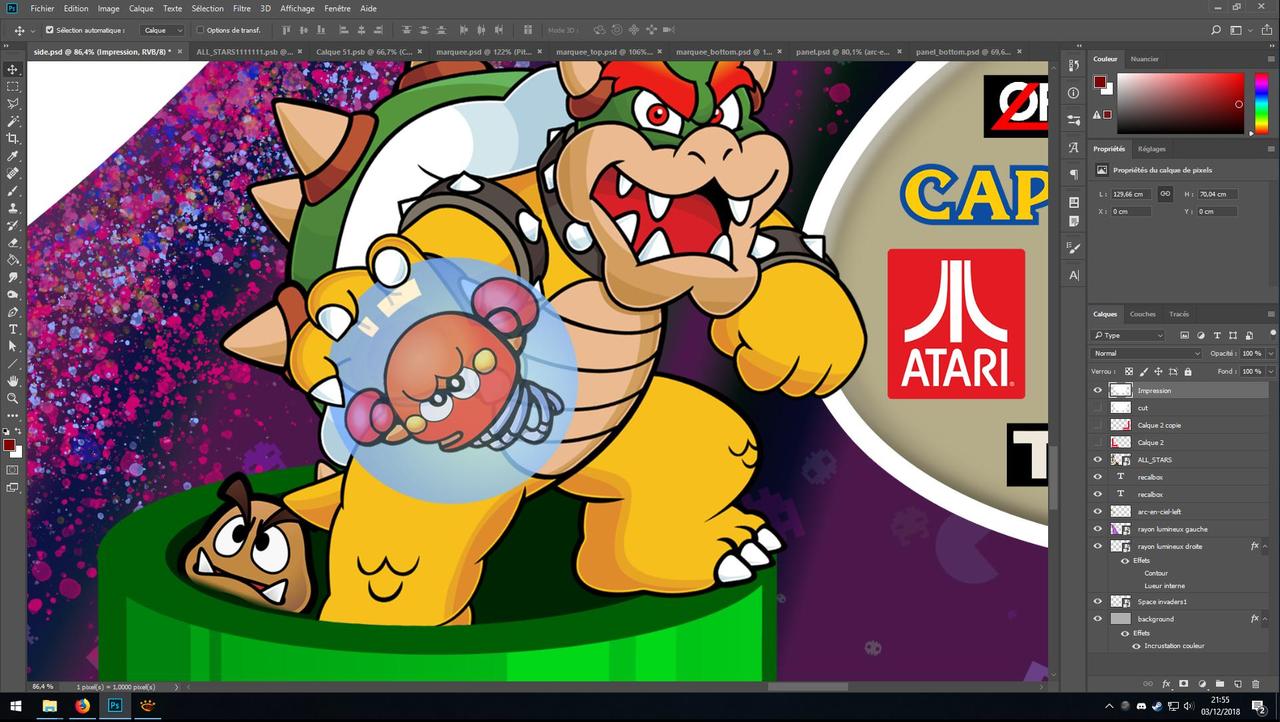Show the cut layer
The height and width of the screenshot is (722, 1280).
coord(1098,407)
